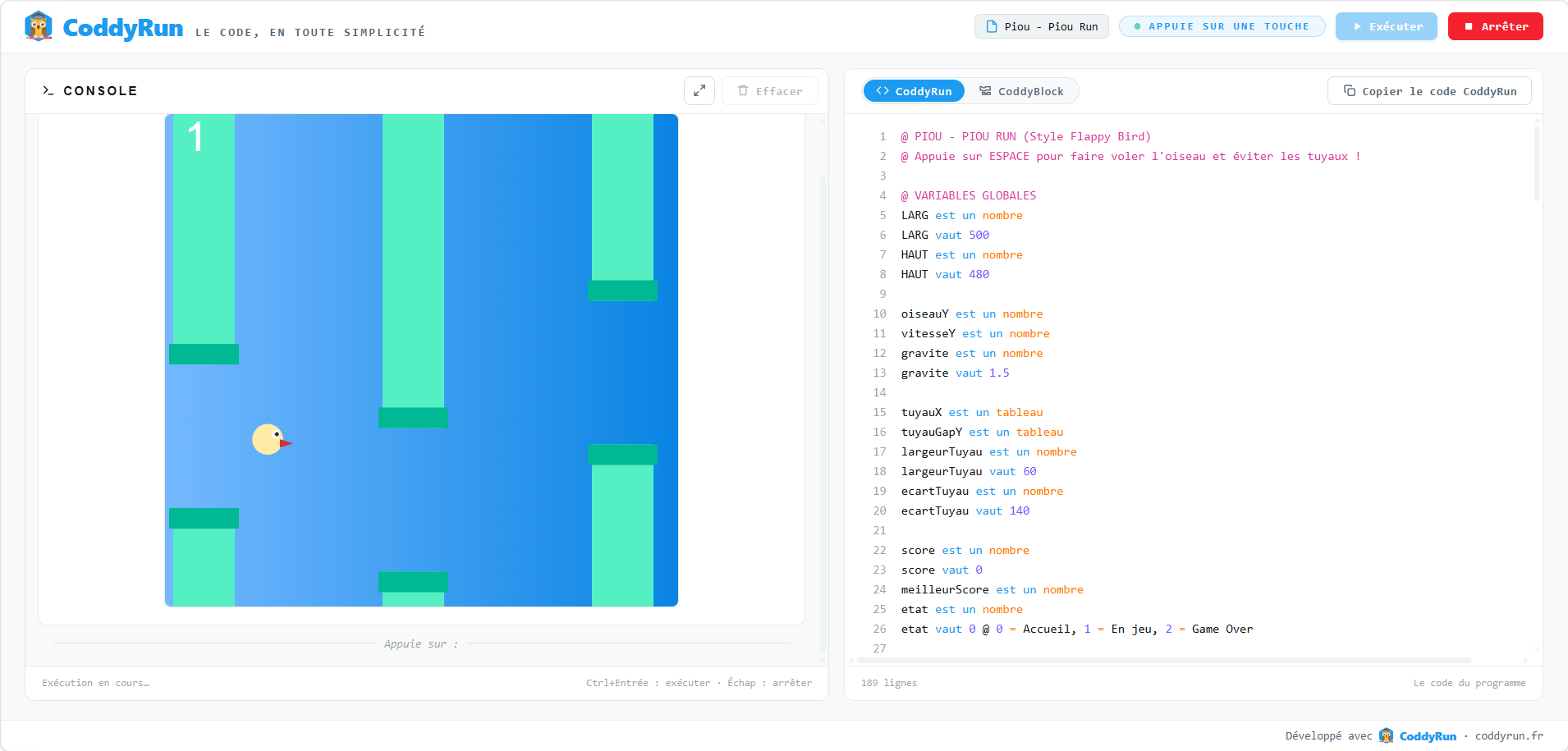Click line 'oiseauY est un nombre'
This screenshot has height=751, width=1568.
coord(972,314)
